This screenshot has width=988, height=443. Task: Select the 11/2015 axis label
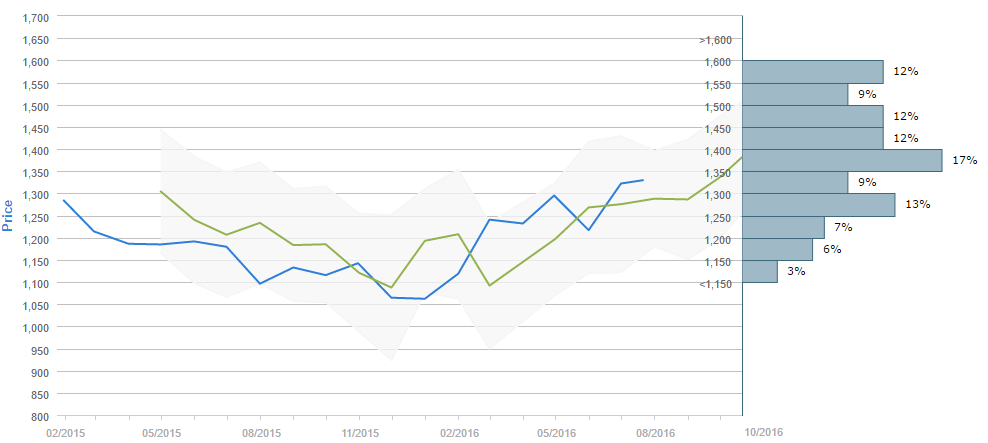click(359, 432)
